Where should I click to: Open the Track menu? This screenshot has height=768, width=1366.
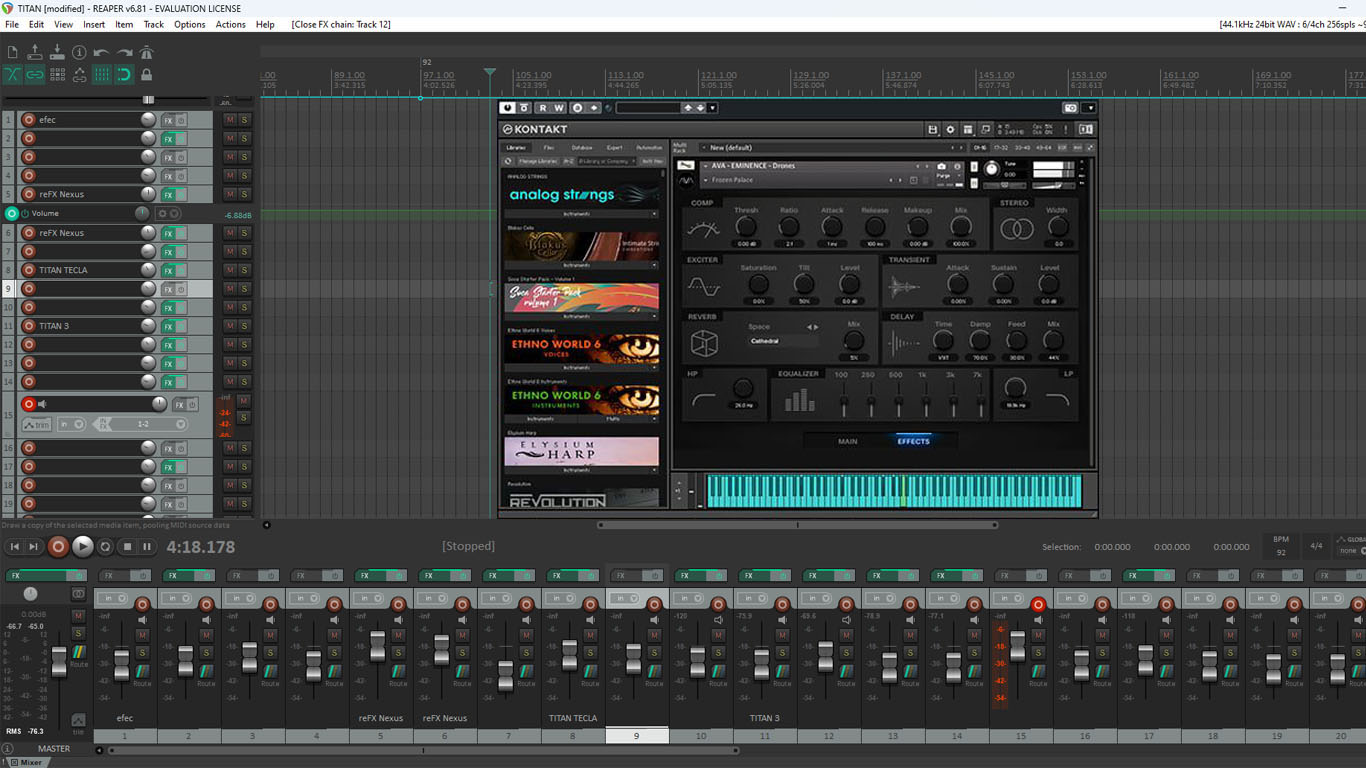[153, 24]
